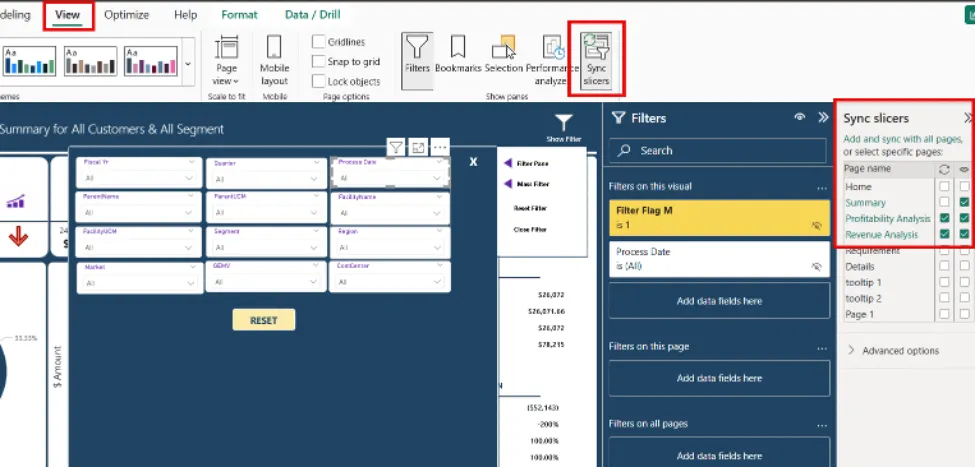The width and height of the screenshot is (977, 468).
Task: Check the Snap to grid option
Action: tap(318, 62)
